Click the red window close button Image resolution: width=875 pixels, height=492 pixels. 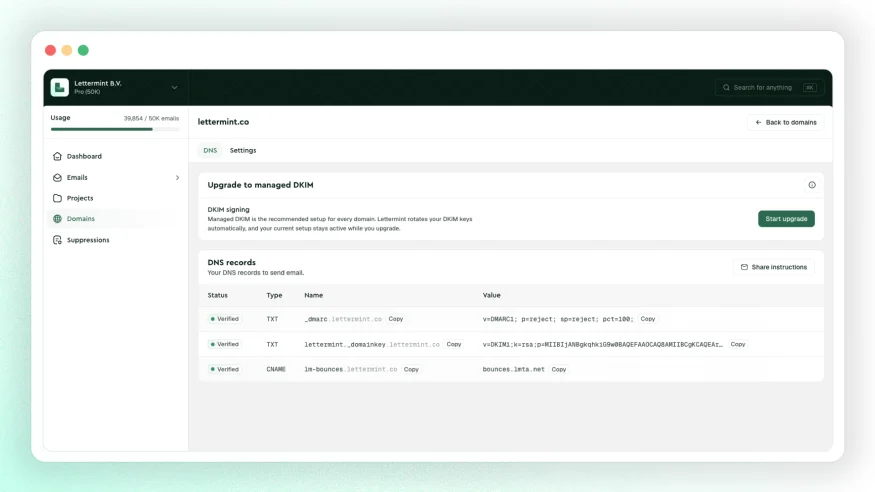click(x=50, y=50)
